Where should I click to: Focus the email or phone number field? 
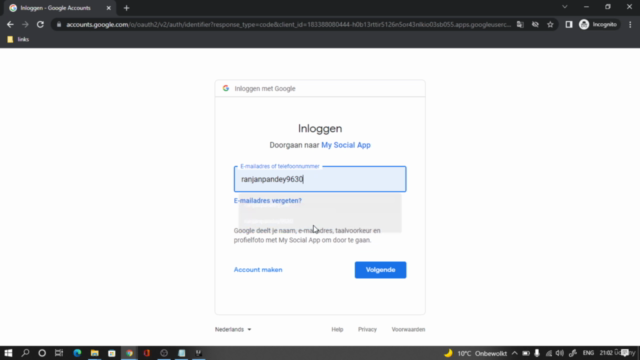[320, 179]
